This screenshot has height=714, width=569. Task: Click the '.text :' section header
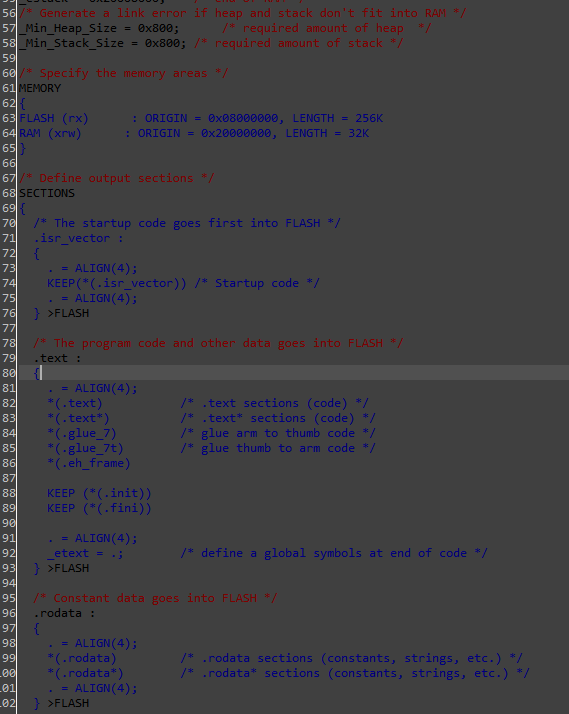pos(57,358)
